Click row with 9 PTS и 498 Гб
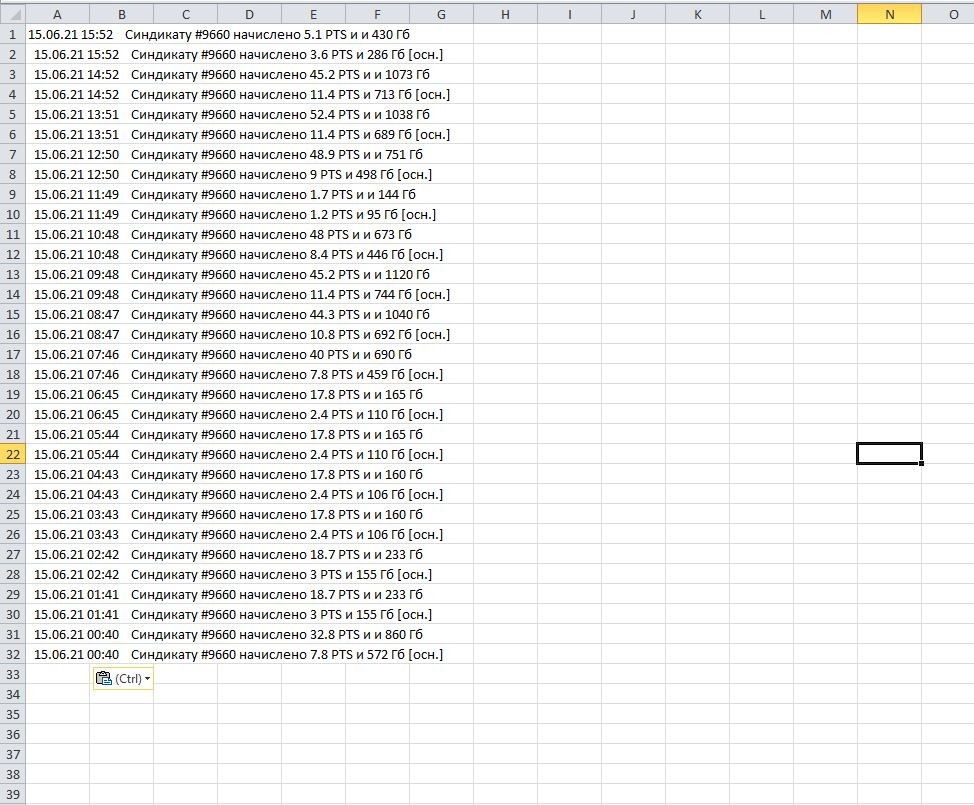Screen dimensions: 974x805 (233, 175)
